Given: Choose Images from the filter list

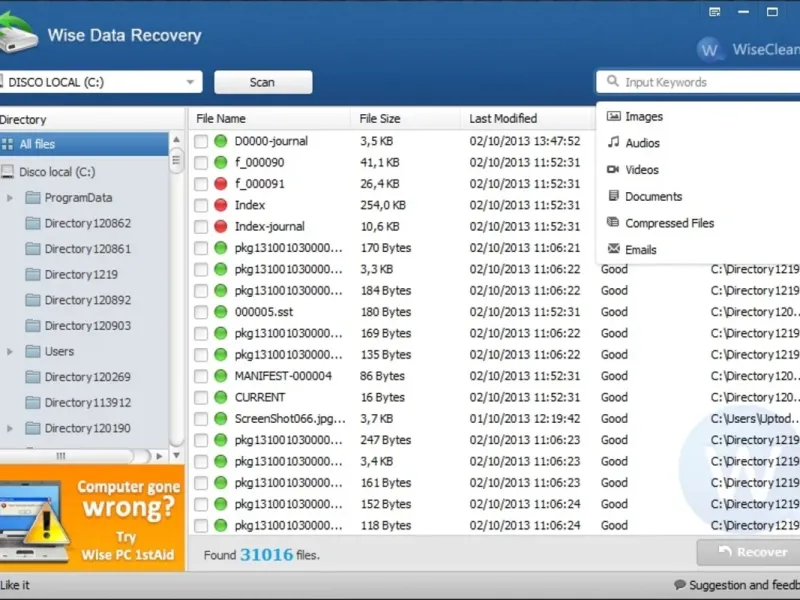Looking at the screenshot, I should coord(644,117).
